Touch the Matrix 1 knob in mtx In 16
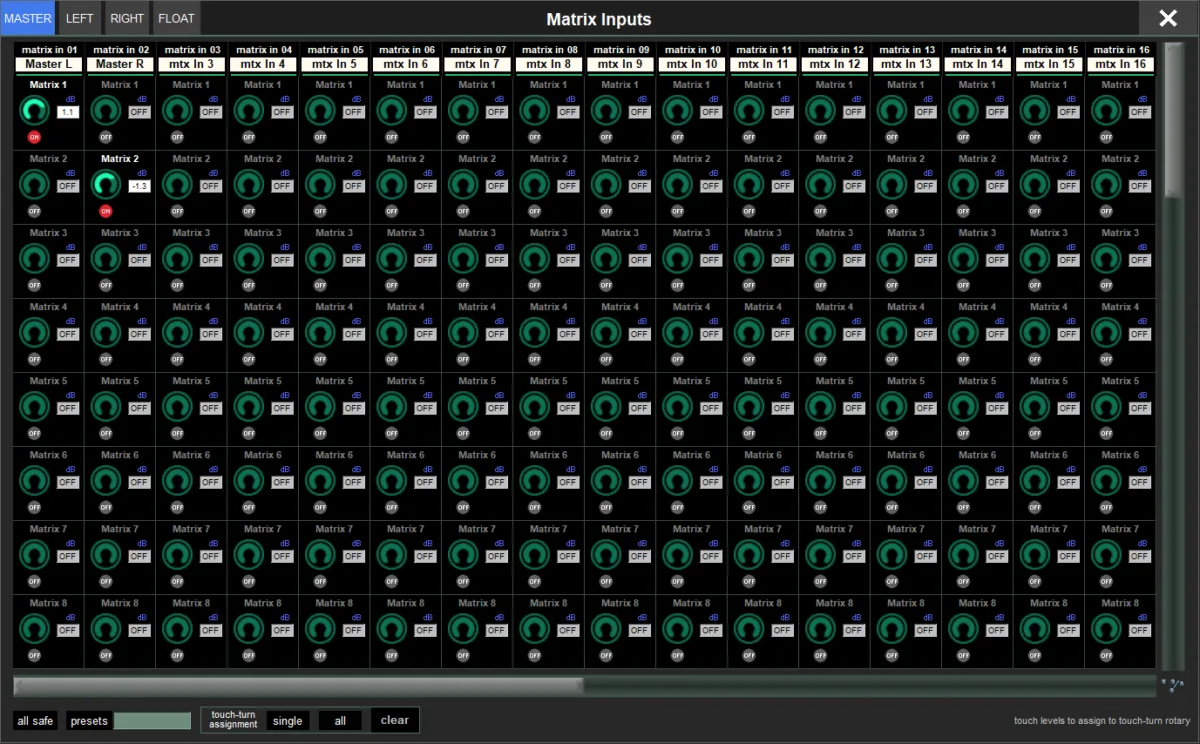The height and width of the screenshot is (744, 1200). point(1108,110)
